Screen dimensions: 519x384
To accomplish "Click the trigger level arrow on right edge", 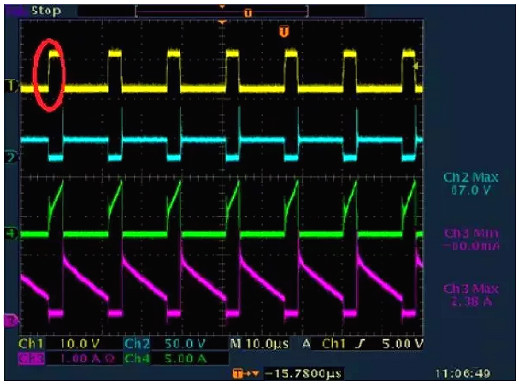I will click(416, 67).
